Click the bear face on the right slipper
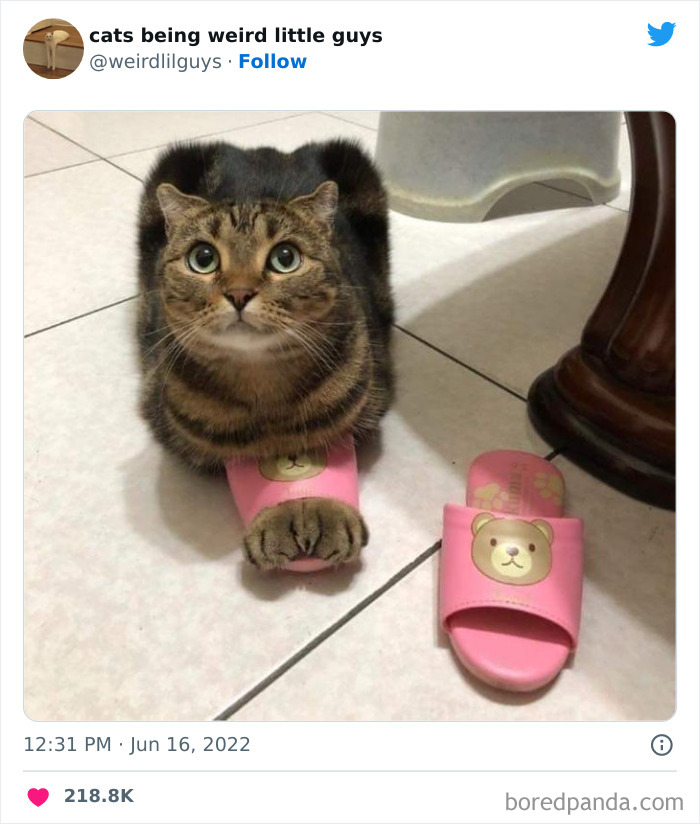Image resolution: width=700 pixels, height=824 pixels. point(512,548)
